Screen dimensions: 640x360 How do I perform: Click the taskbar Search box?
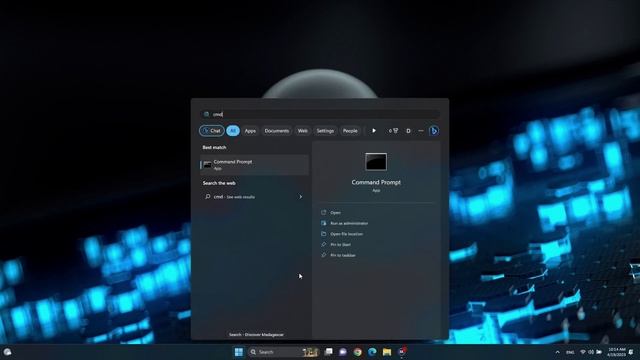(x=283, y=352)
